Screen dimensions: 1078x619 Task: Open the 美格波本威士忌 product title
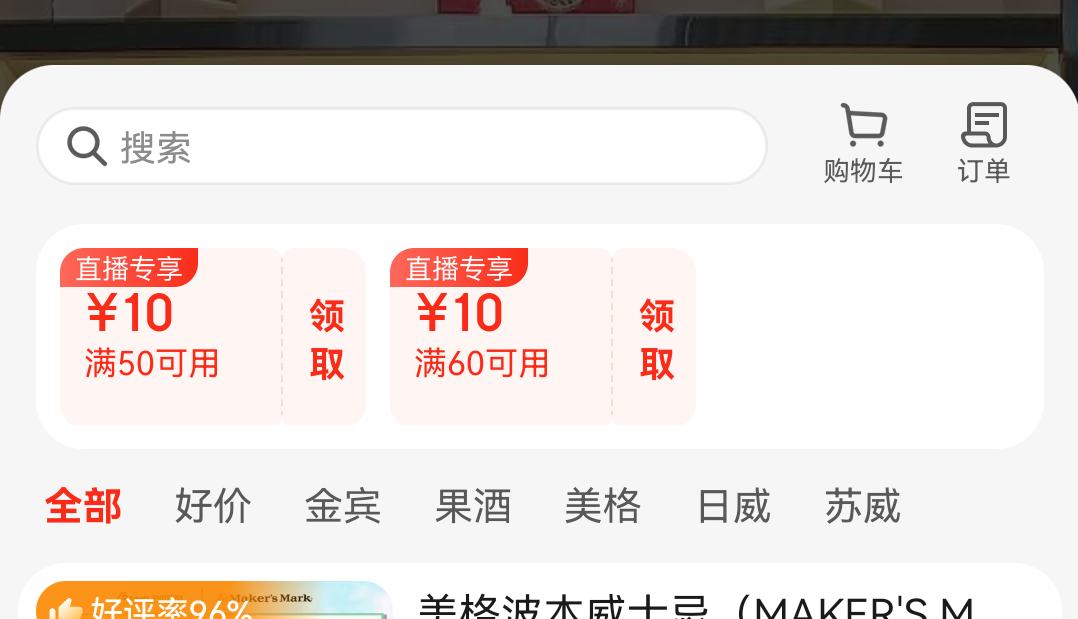[x=696, y=606]
